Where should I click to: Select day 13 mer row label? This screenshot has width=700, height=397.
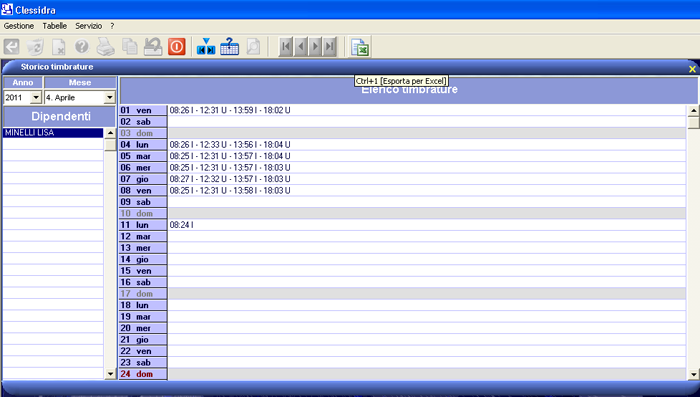pos(143,248)
